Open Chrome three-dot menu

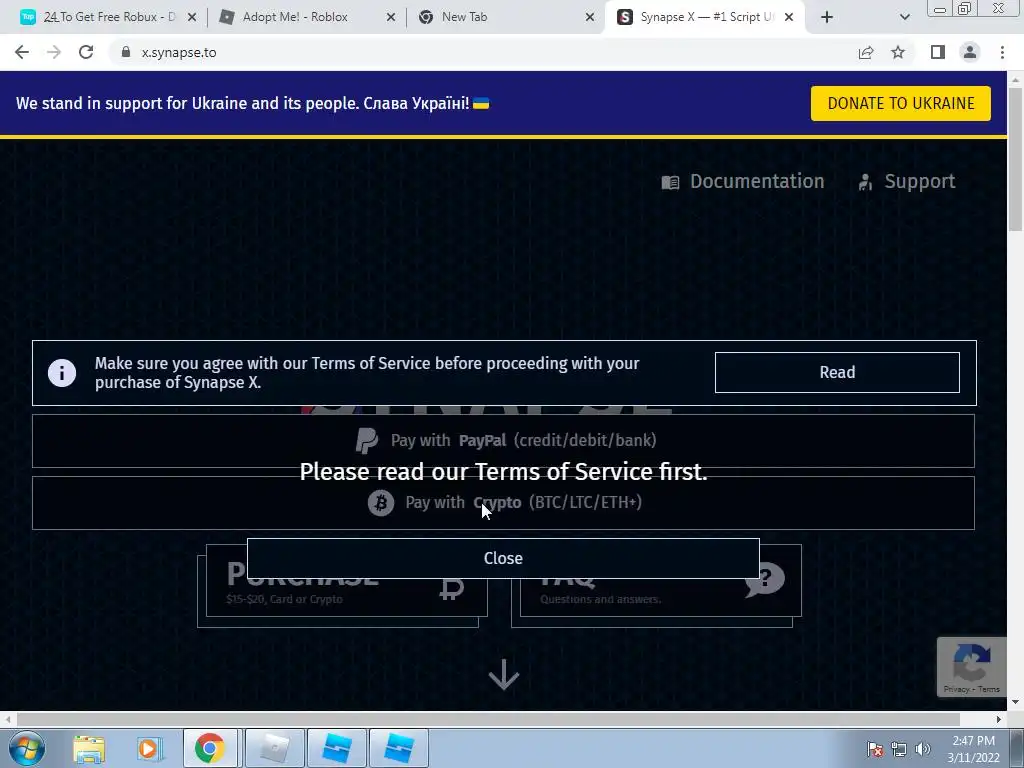click(x=1002, y=52)
